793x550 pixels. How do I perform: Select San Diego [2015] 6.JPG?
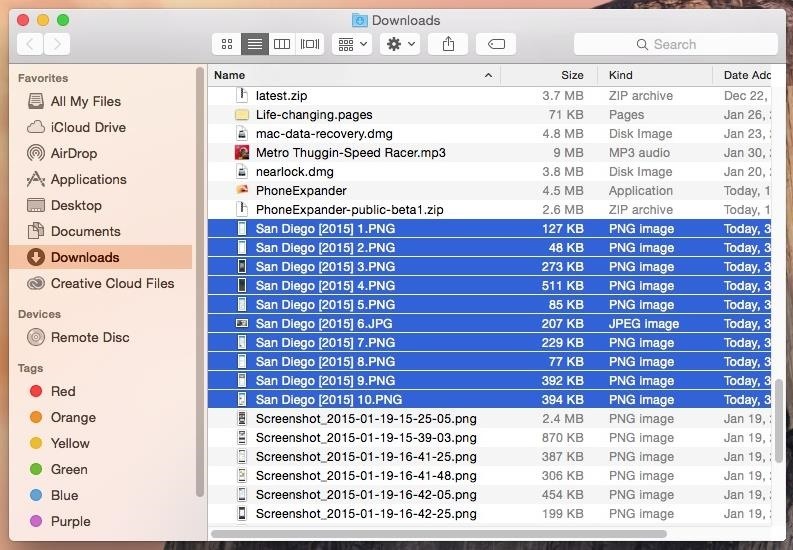[490, 324]
